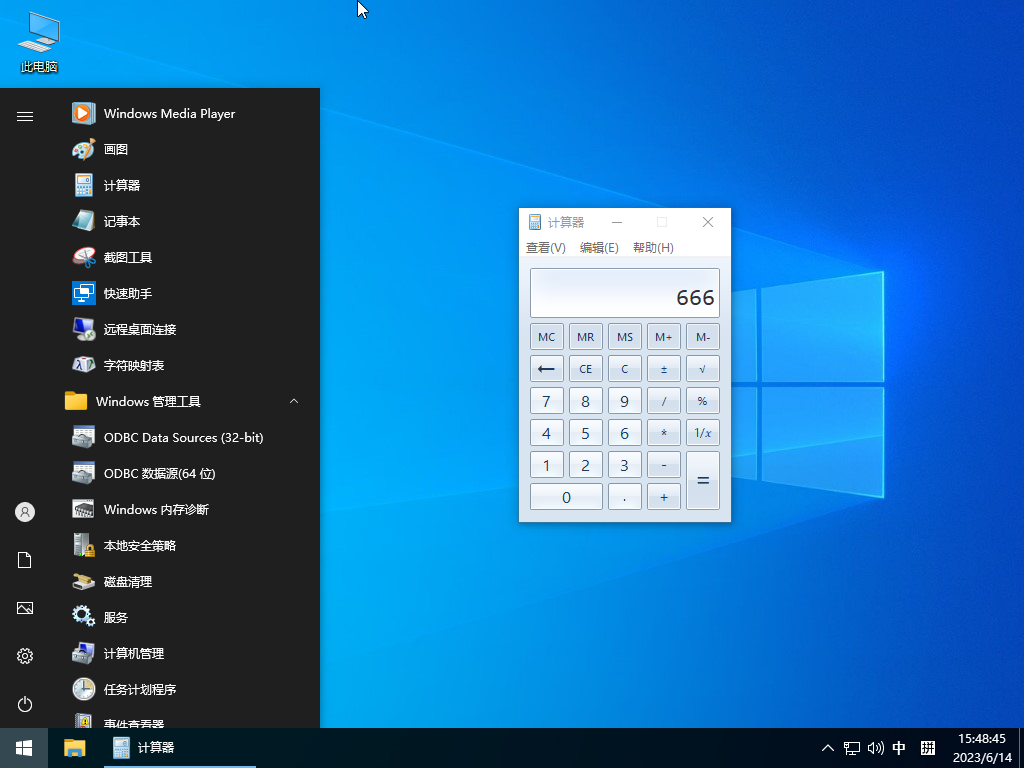
Task: Open the taskbar clock showing 15:48:45
Action: (x=982, y=748)
